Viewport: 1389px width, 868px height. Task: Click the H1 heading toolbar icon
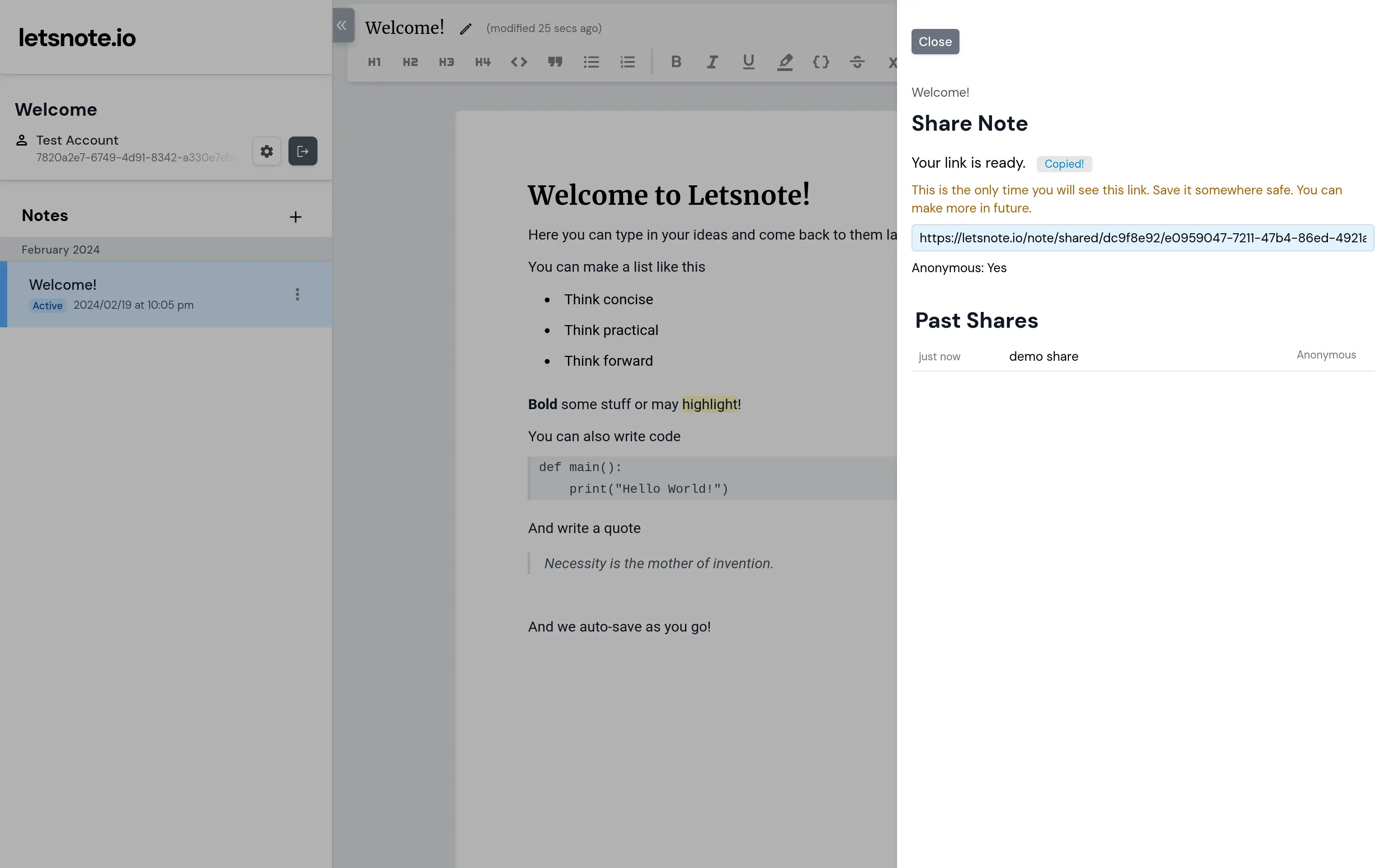click(x=374, y=62)
